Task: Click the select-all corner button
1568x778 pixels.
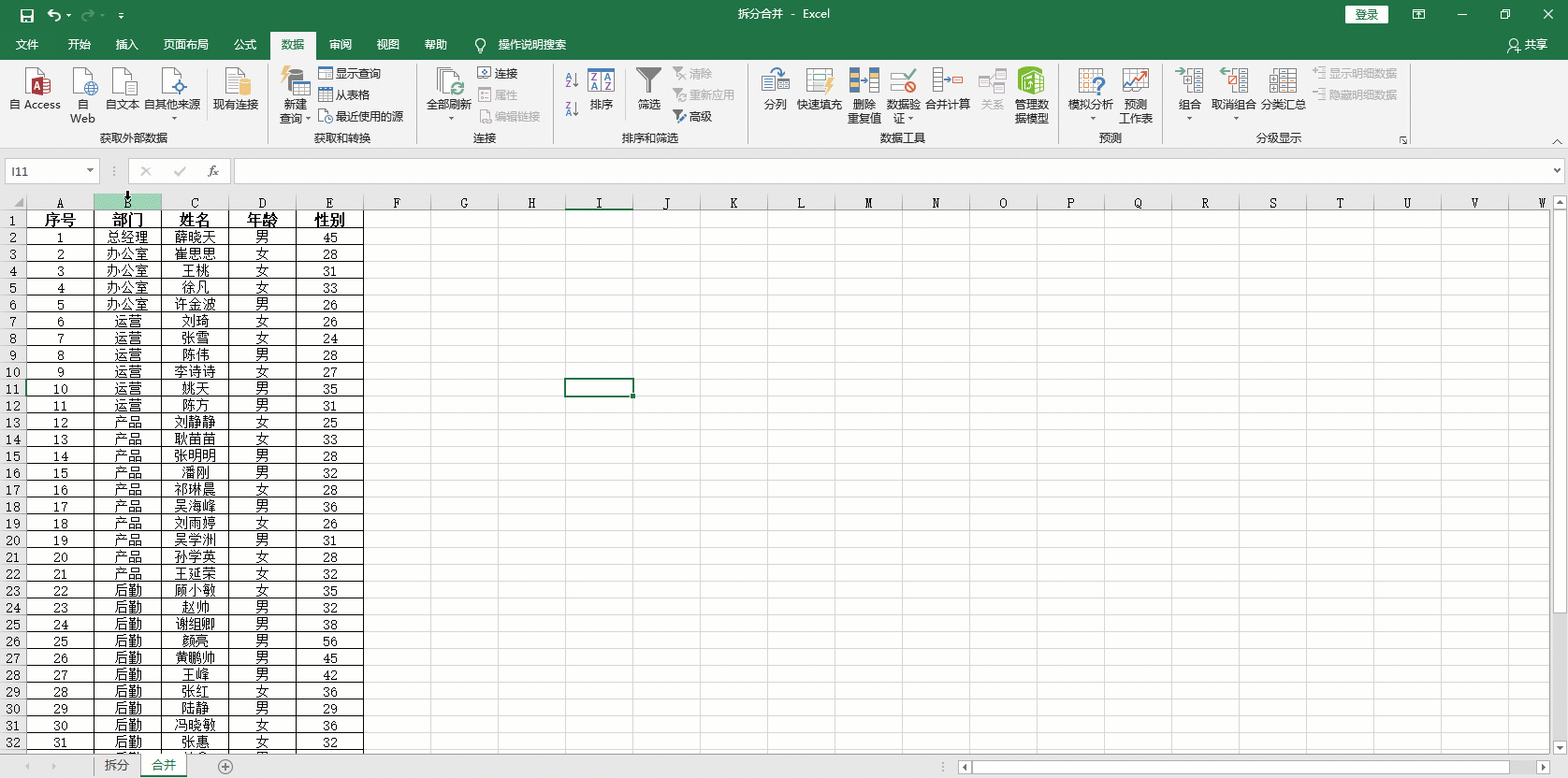Action: 13,202
